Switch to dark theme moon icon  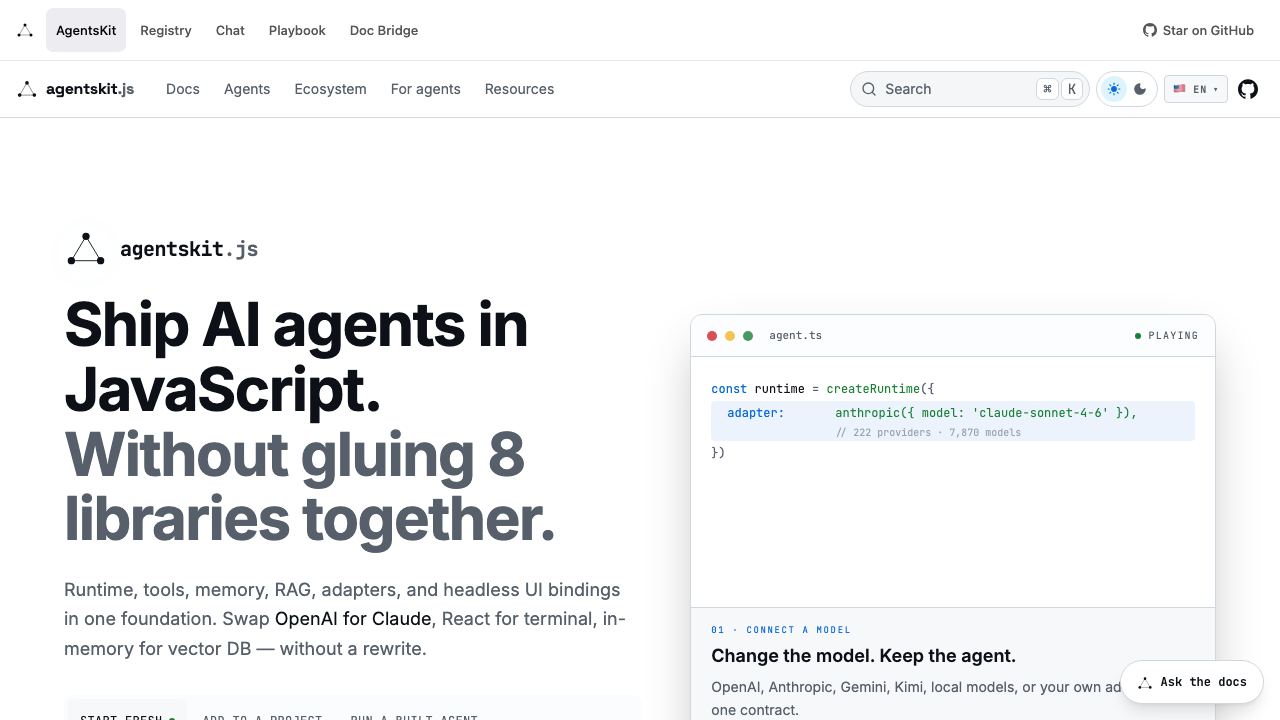(x=1140, y=89)
